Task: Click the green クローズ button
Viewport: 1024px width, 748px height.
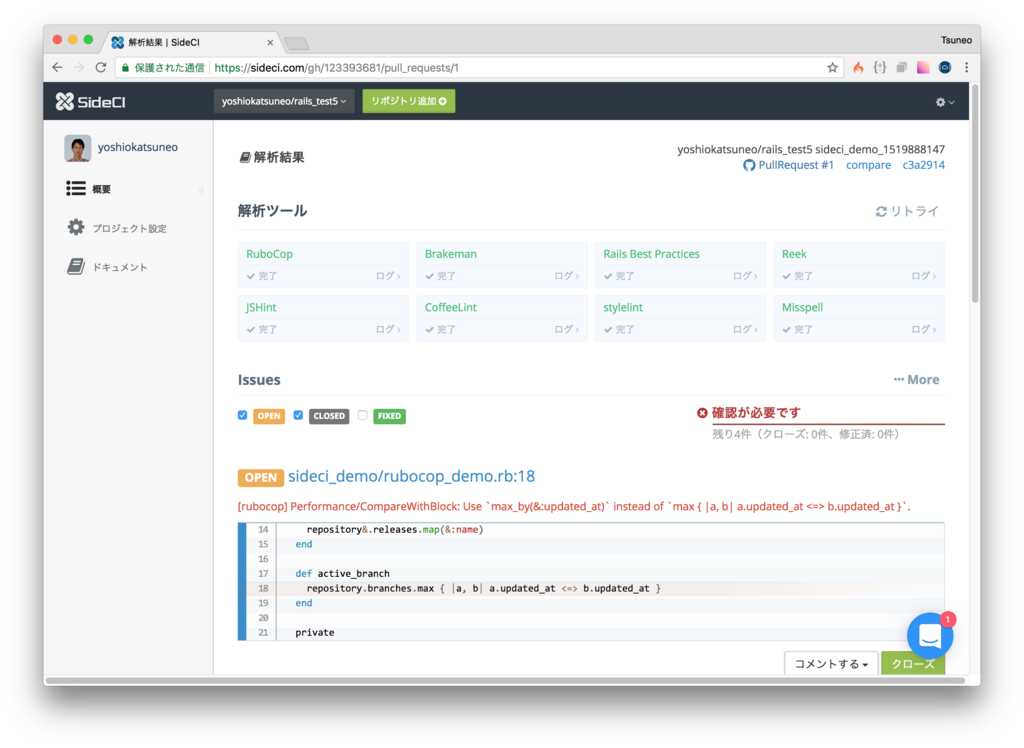Action: [x=912, y=663]
